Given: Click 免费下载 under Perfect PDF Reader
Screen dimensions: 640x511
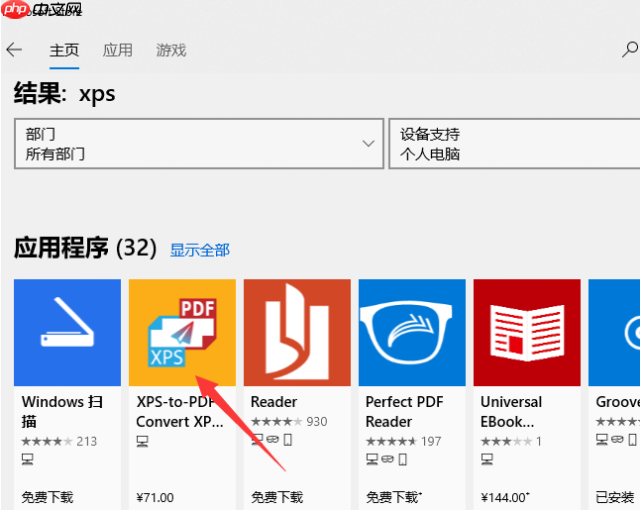Looking at the screenshot, I should (393, 497).
